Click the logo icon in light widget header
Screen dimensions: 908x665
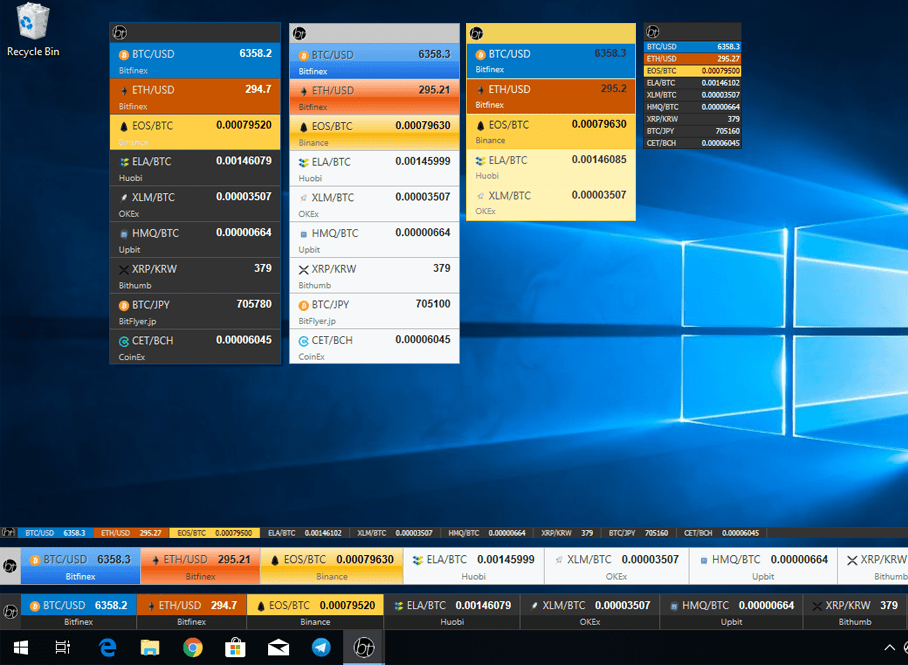pos(299,33)
